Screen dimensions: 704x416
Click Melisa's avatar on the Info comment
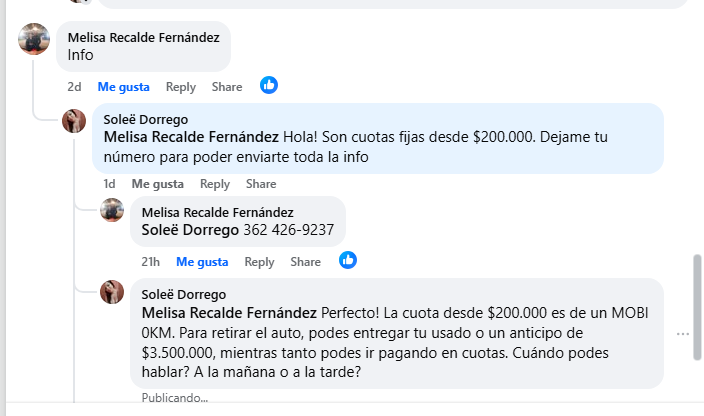point(34,39)
